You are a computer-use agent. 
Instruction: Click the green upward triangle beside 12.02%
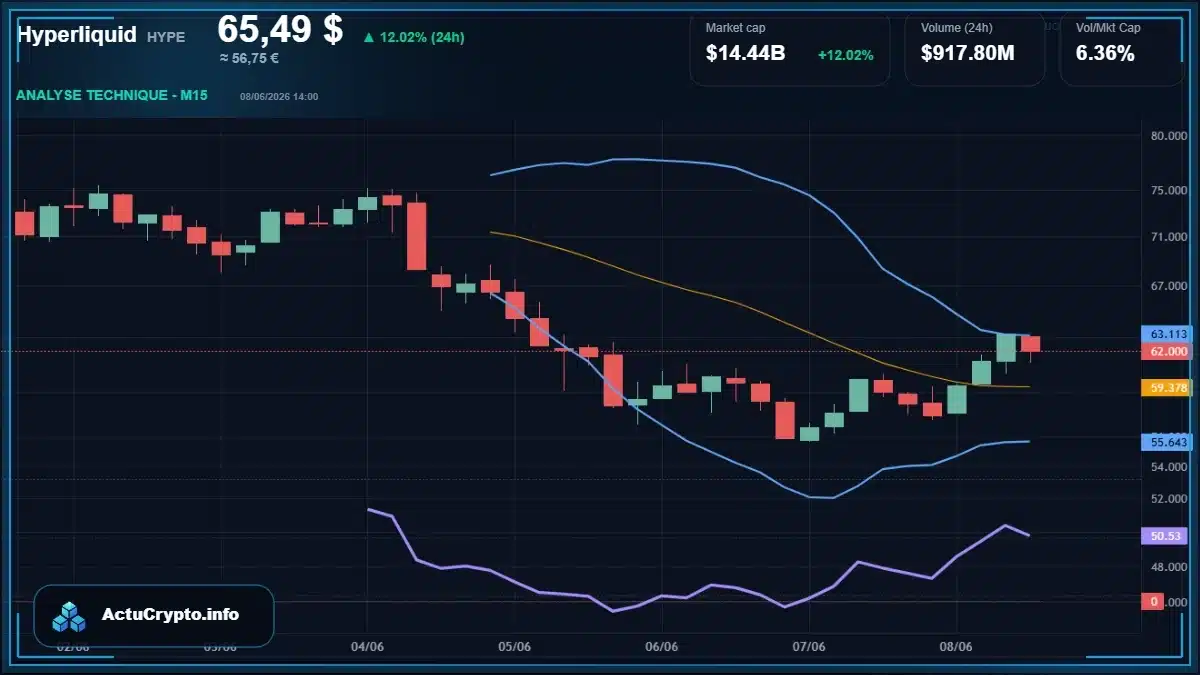369,37
